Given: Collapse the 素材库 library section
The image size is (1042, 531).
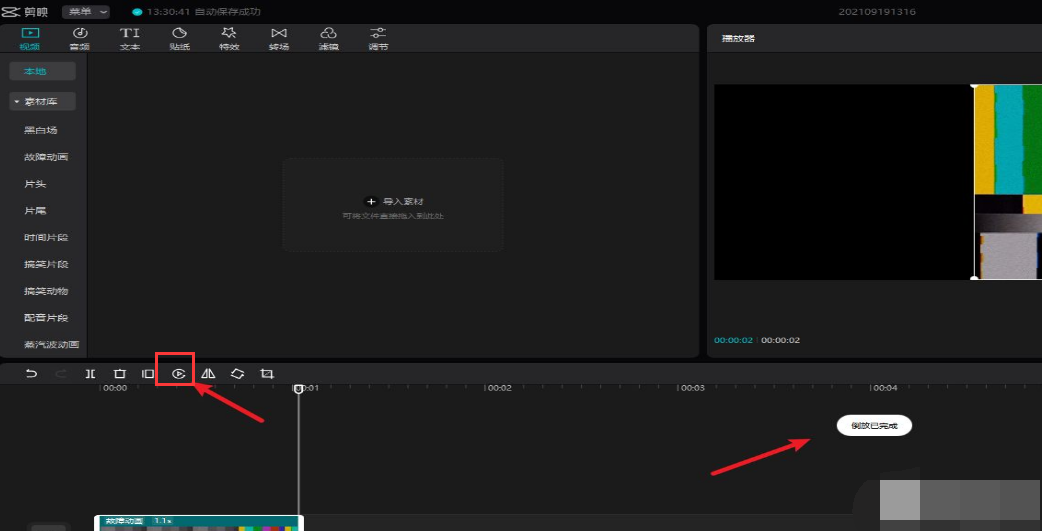Looking at the screenshot, I should click(43, 102).
